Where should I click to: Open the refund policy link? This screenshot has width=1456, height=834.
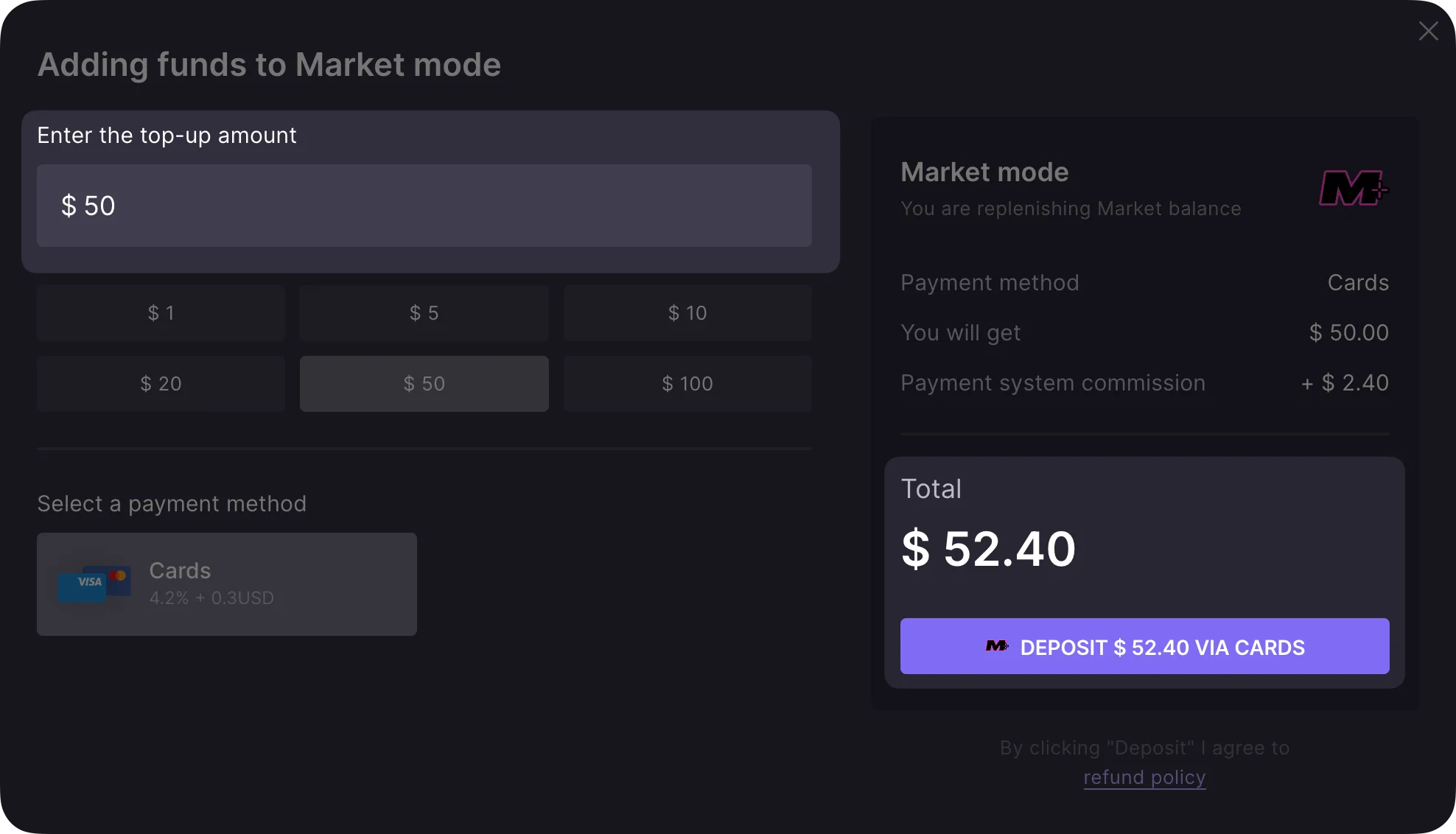pos(1144,777)
